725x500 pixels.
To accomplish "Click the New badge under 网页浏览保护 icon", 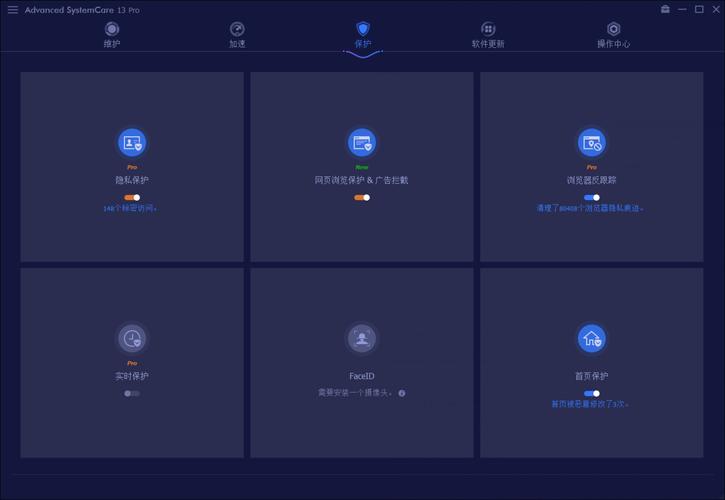I will point(362,167).
